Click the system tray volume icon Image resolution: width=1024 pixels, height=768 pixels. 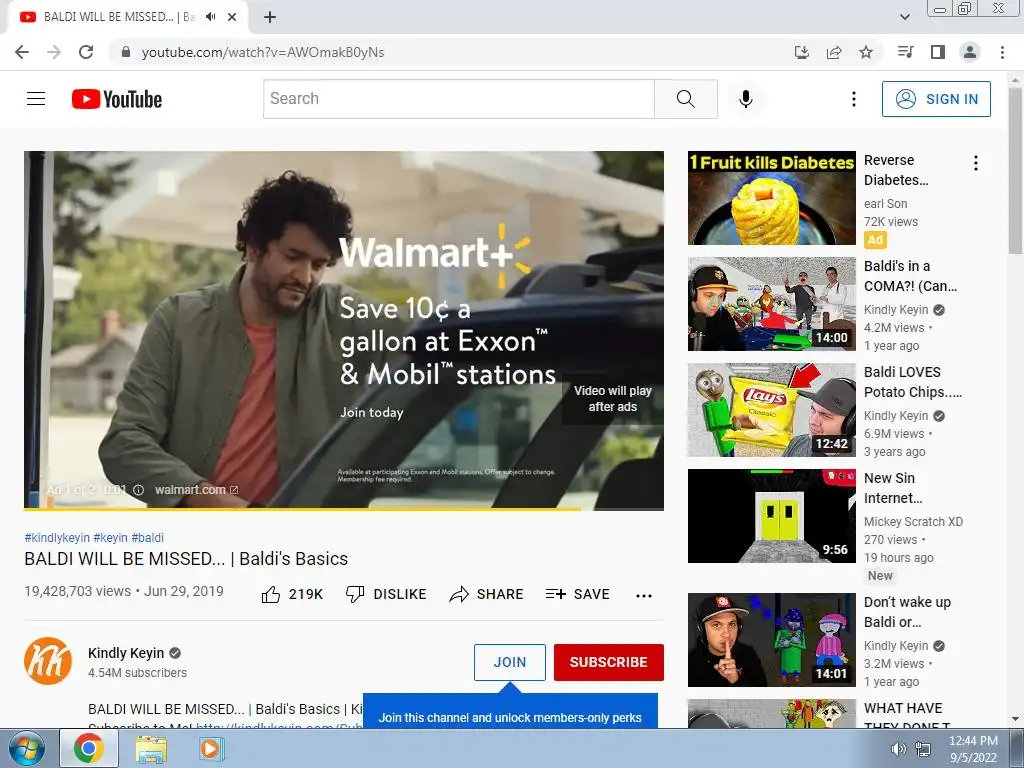[899, 749]
